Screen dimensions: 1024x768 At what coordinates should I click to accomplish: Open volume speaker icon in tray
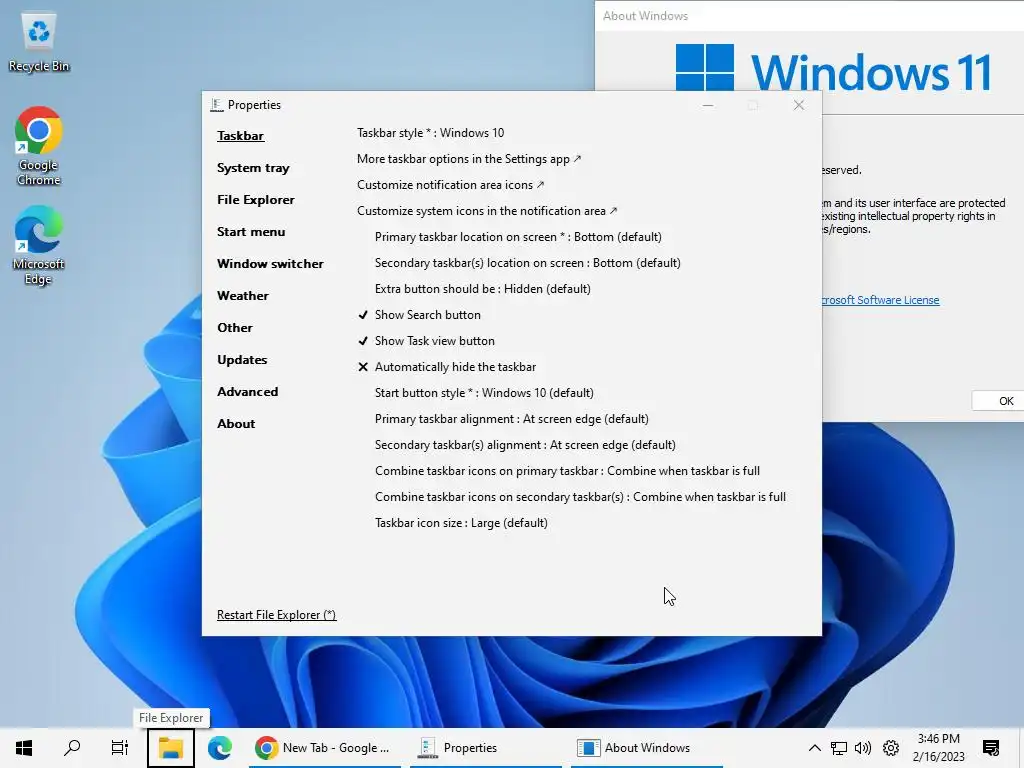(863, 748)
